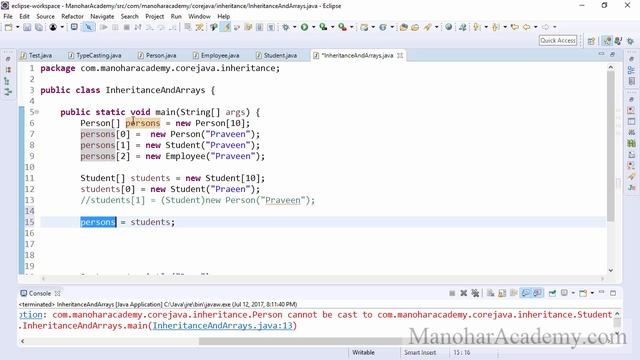Click the Save All toolbar icon
This screenshot has width=640, height=360.
[x=39, y=27]
